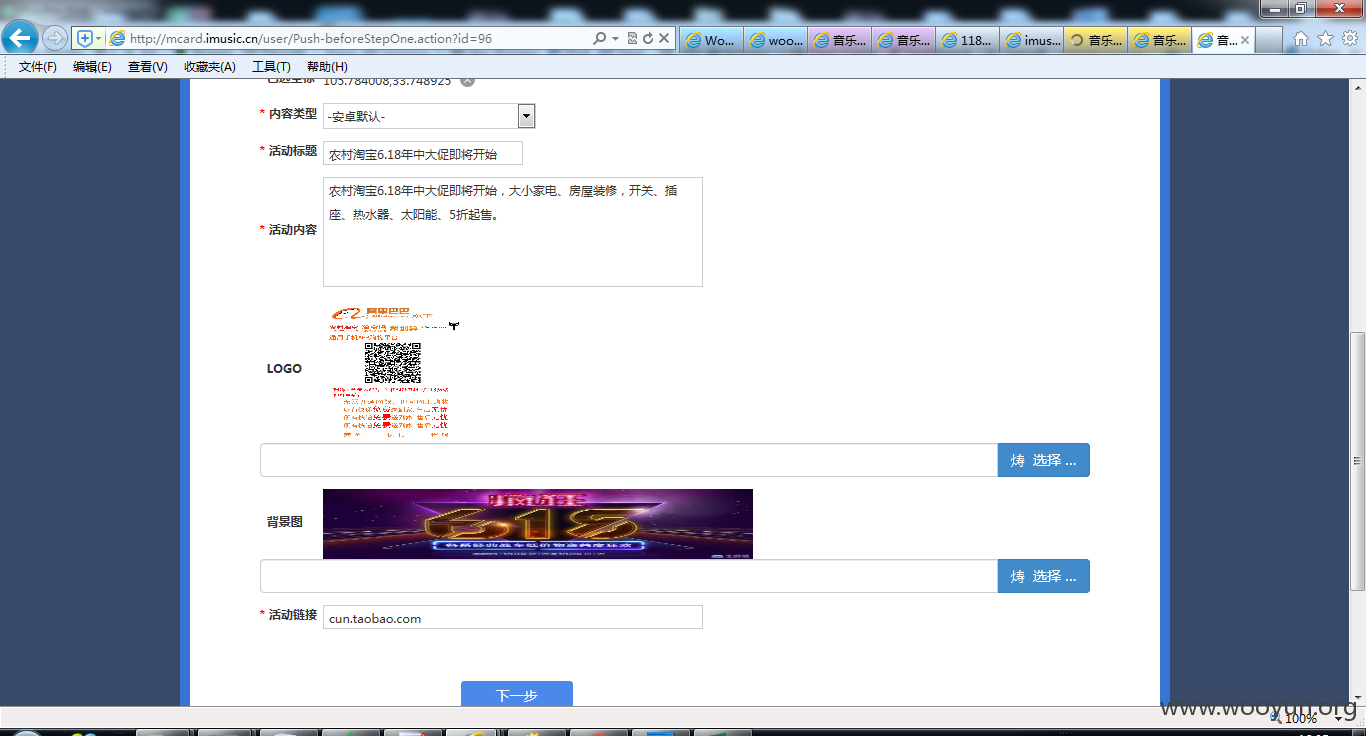Open the address bar search dropdown arrow
The width and height of the screenshot is (1366, 736).
click(615, 39)
